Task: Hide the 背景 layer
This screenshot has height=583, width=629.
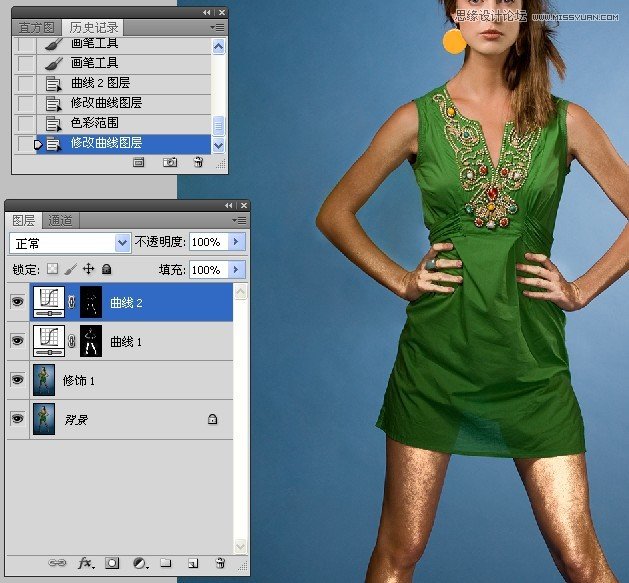Action: (x=17, y=420)
